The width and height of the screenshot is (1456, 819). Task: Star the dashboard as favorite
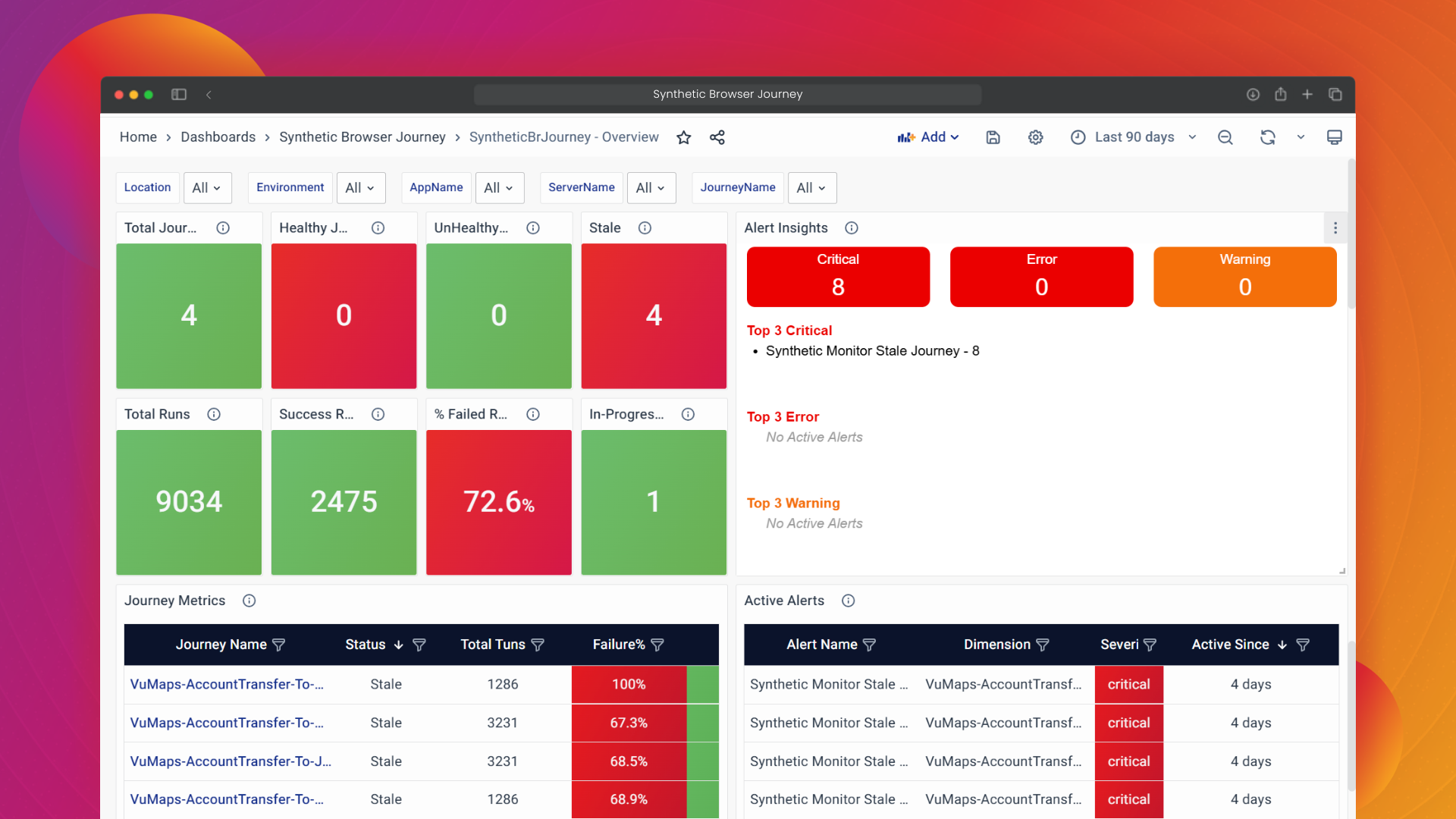pos(683,137)
